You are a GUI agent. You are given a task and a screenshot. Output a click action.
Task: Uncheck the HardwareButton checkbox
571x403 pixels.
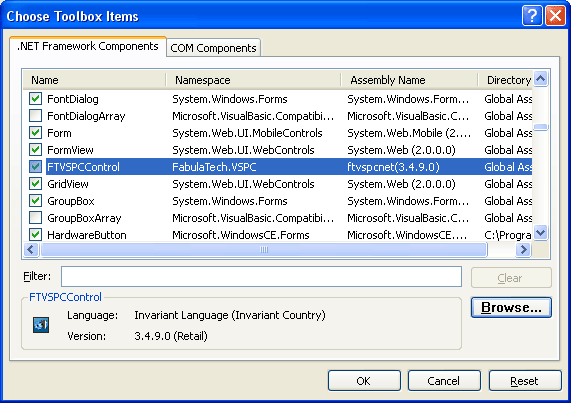(x=35, y=235)
